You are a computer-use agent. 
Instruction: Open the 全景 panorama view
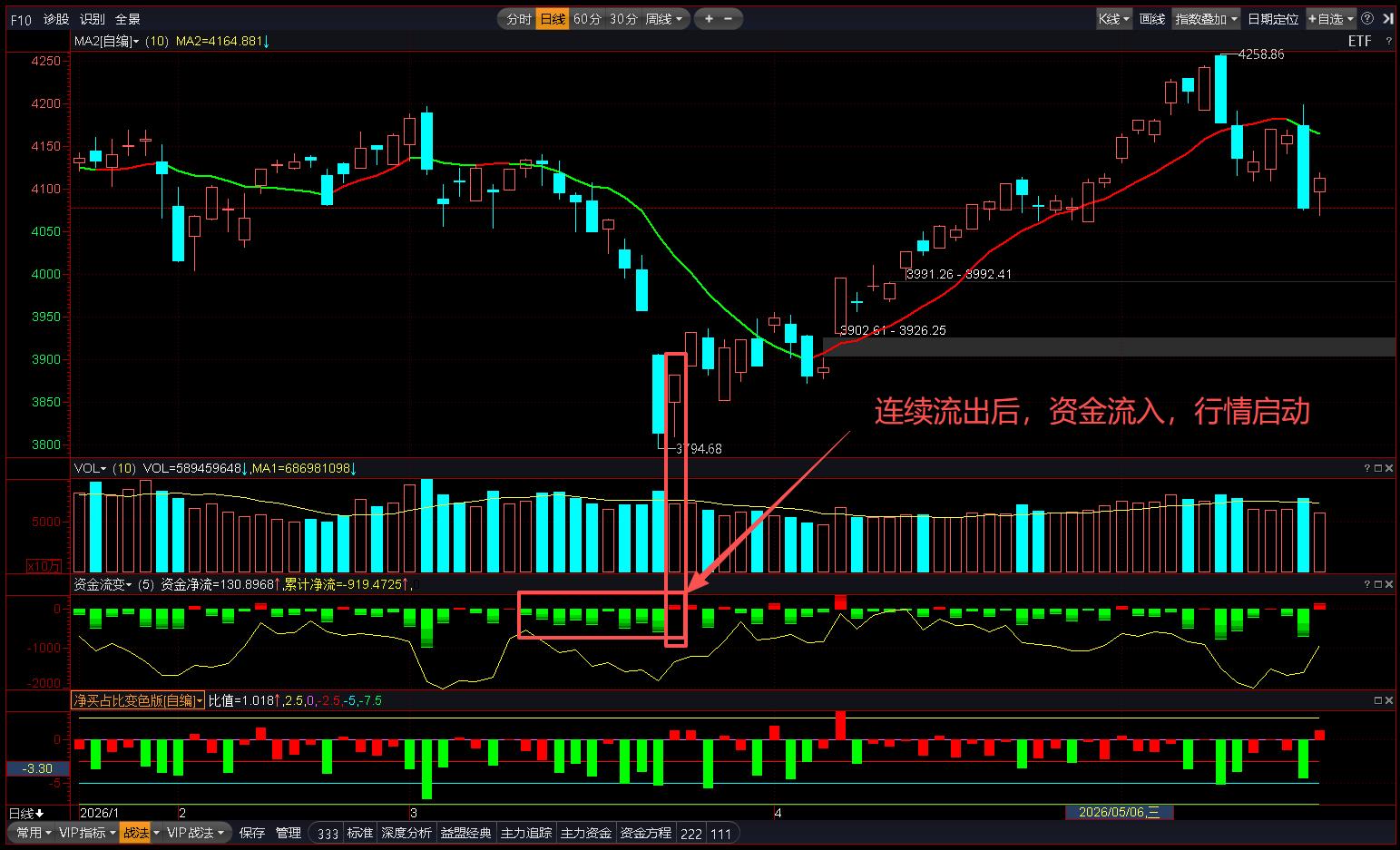pyautogui.click(x=127, y=19)
